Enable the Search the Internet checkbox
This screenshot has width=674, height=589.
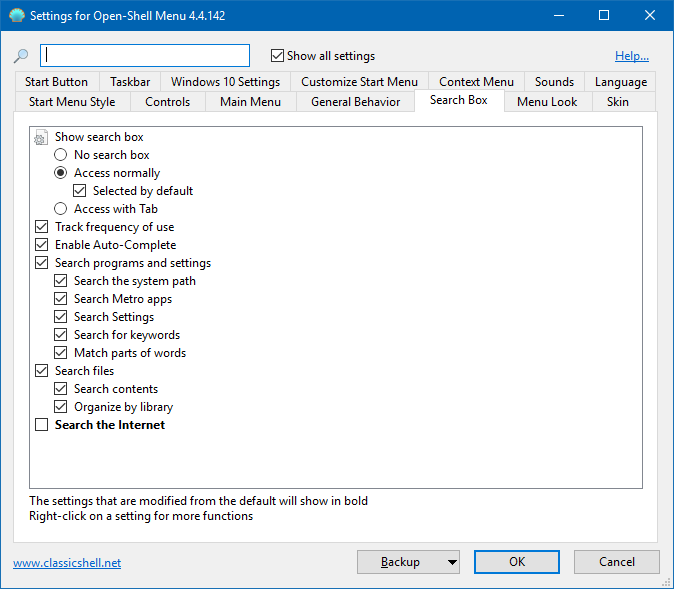pos(41,425)
